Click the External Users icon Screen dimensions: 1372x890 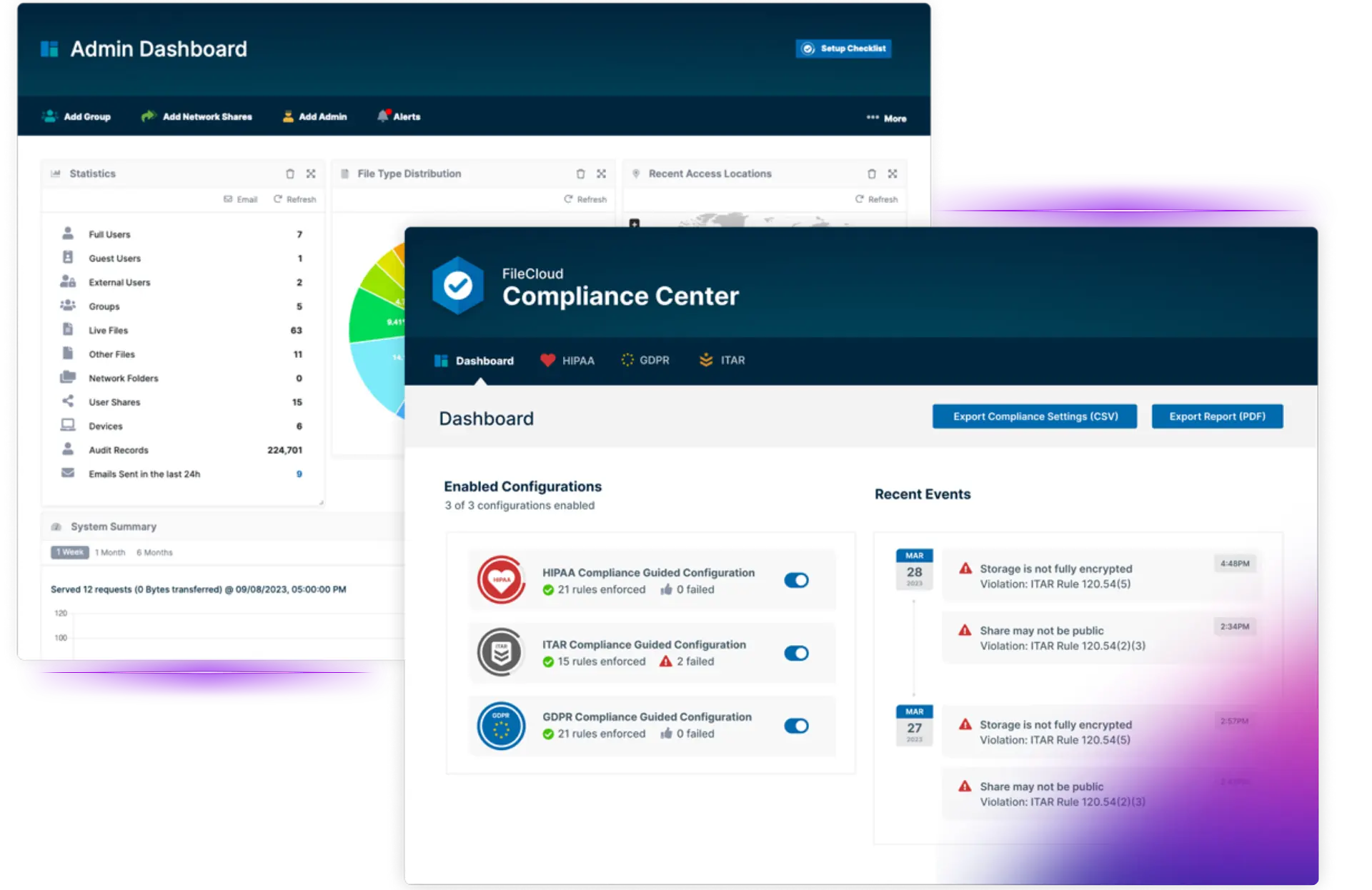(x=68, y=281)
